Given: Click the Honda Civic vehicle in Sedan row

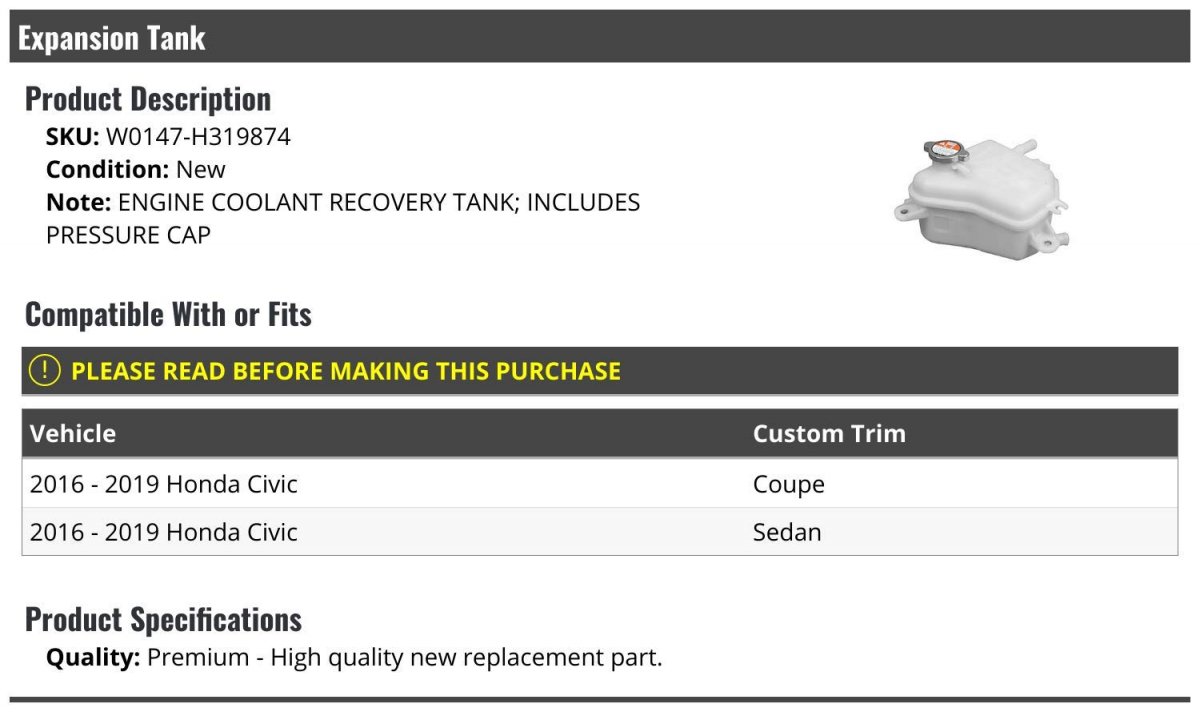Looking at the screenshot, I should point(164,532).
